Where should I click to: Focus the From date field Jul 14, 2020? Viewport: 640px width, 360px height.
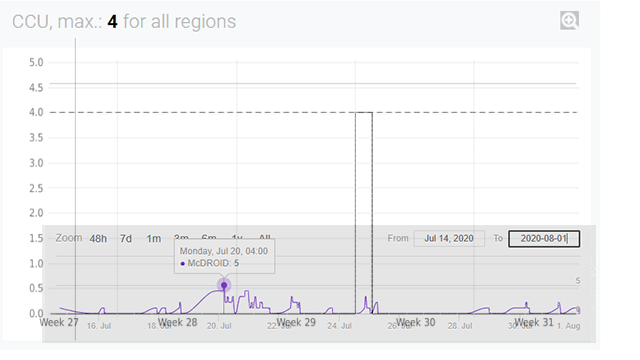pos(449,239)
